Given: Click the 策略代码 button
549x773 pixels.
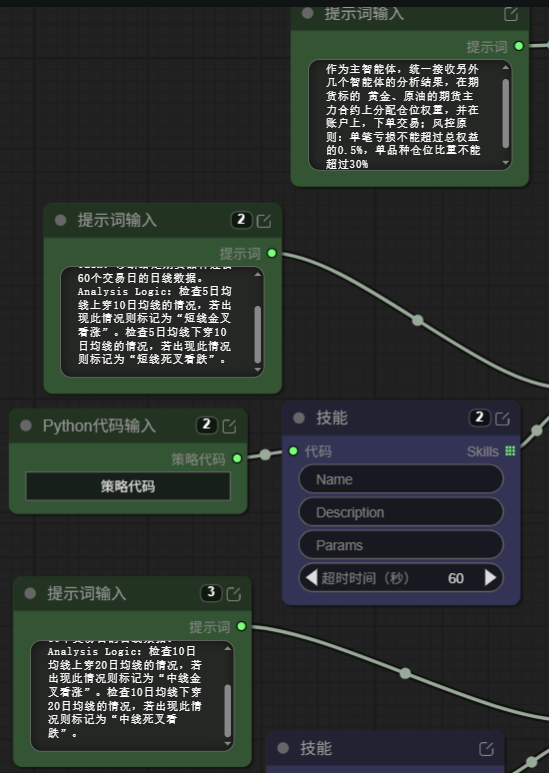Looking at the screenshot, I should pyautogui.click(x=128, y=487).
